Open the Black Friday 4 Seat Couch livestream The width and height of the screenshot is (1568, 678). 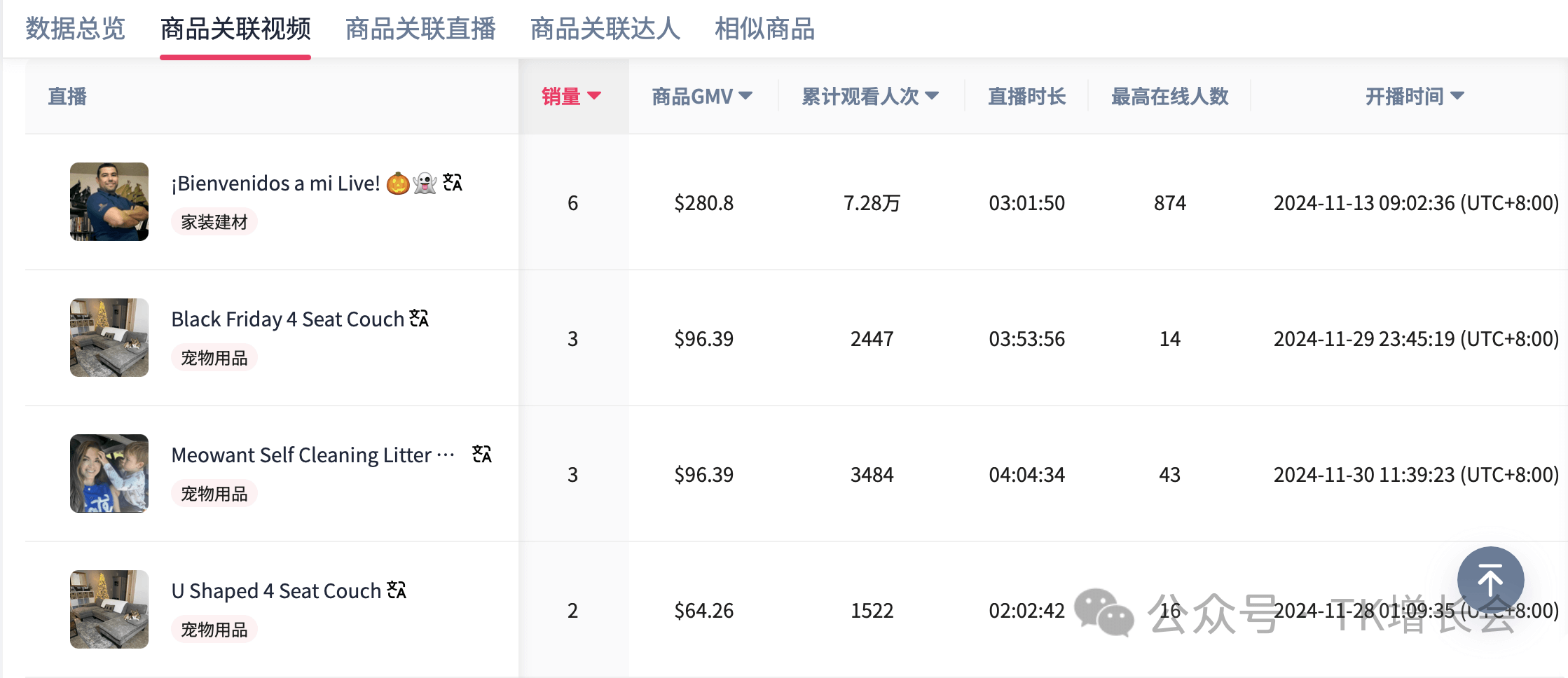point(287,319)
